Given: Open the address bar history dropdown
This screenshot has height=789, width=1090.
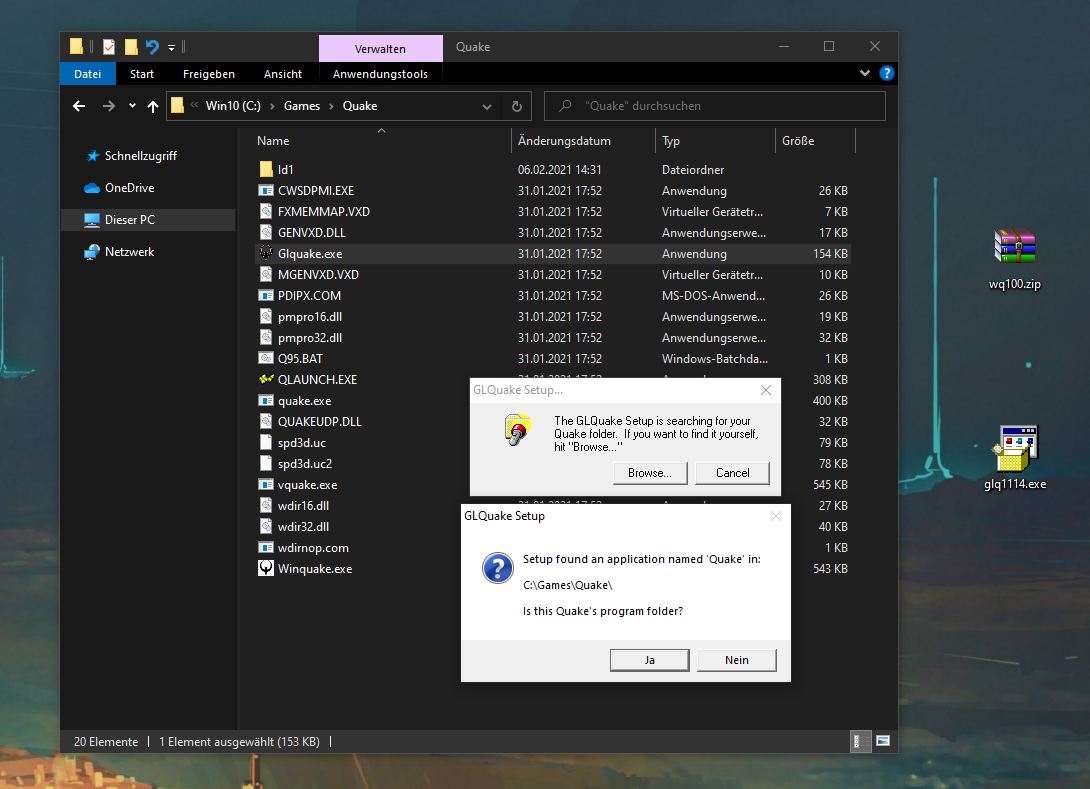Looking at the screenshot, I should (x=487, y=106).
